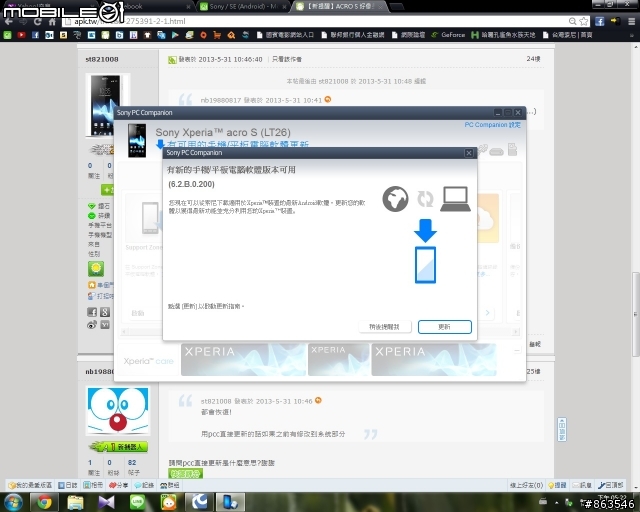Click 提醒 notifications in bottom toolbar
The height and width of the screenshot is (512, 640).
557,485
